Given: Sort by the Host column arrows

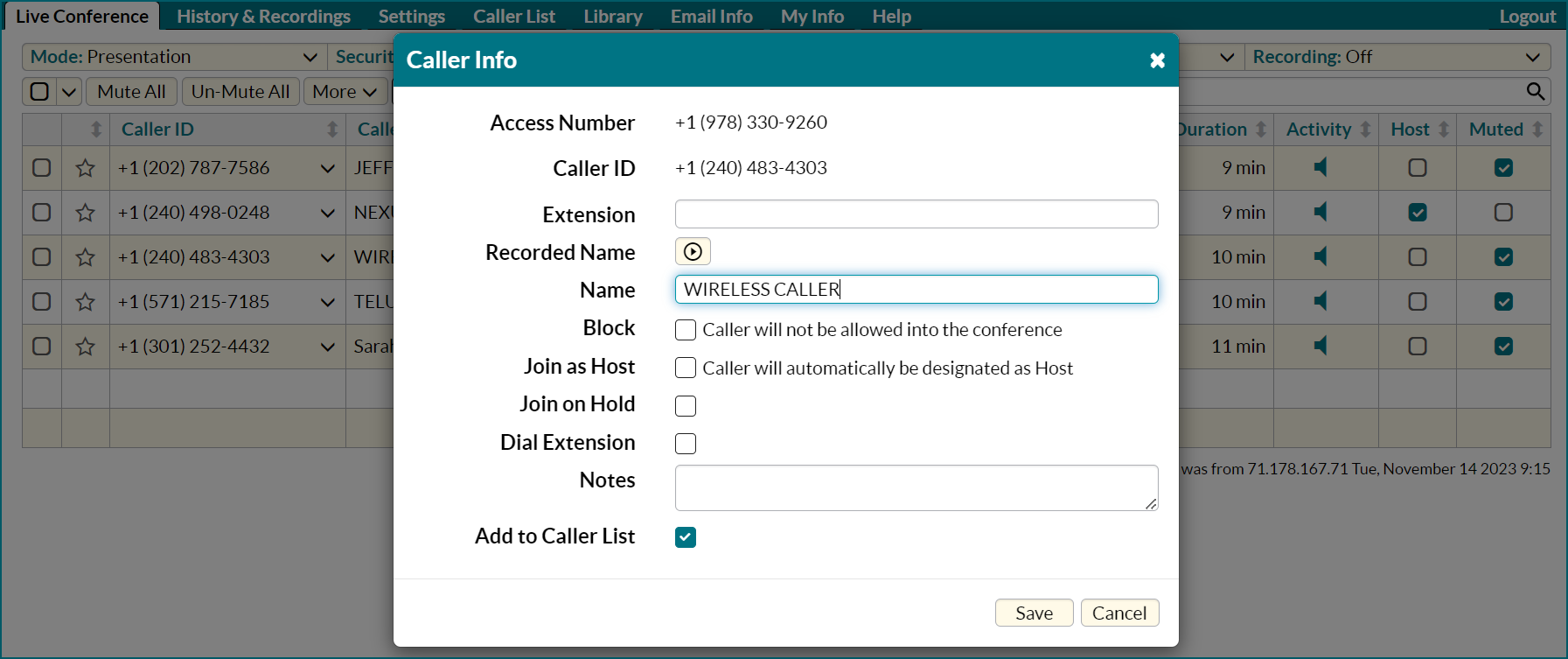Looking at the screenshot, I should (x=1444, y=130).
